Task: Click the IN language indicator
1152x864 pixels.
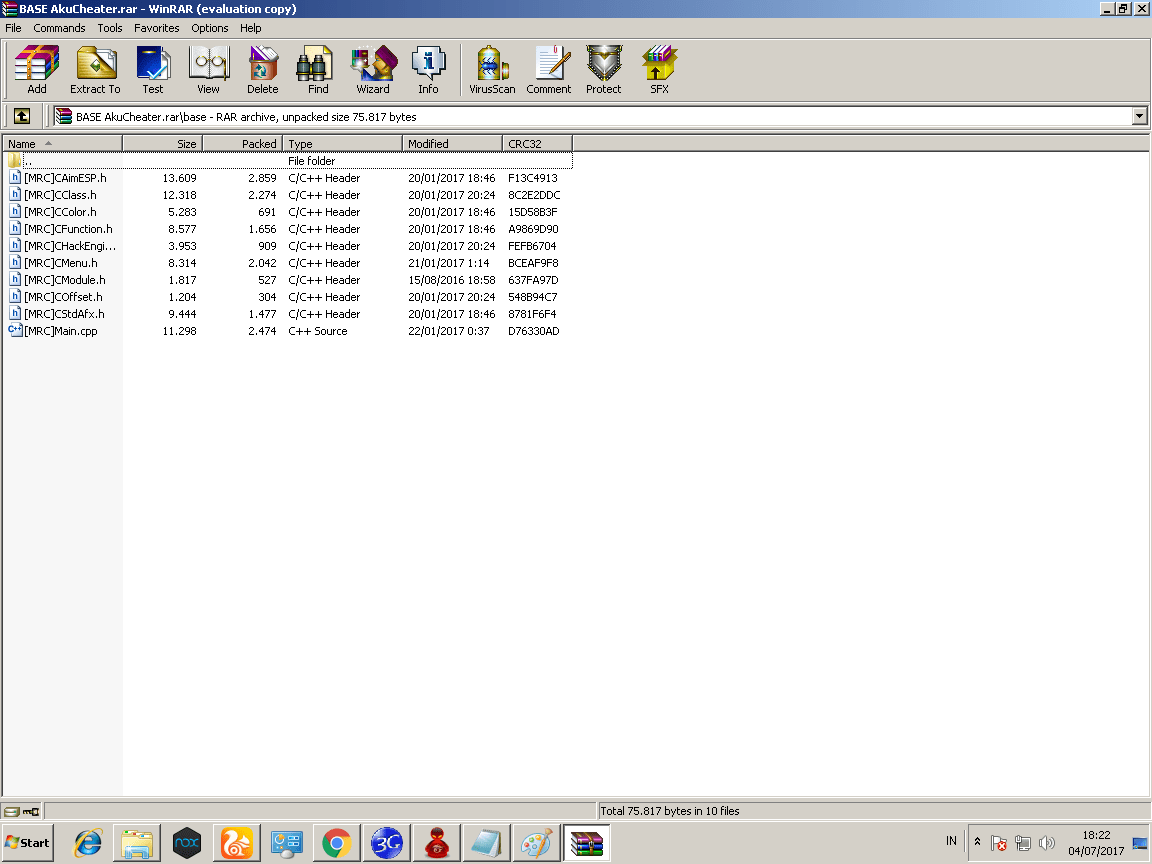Action: pyautogui.click(x=951, y=840)
